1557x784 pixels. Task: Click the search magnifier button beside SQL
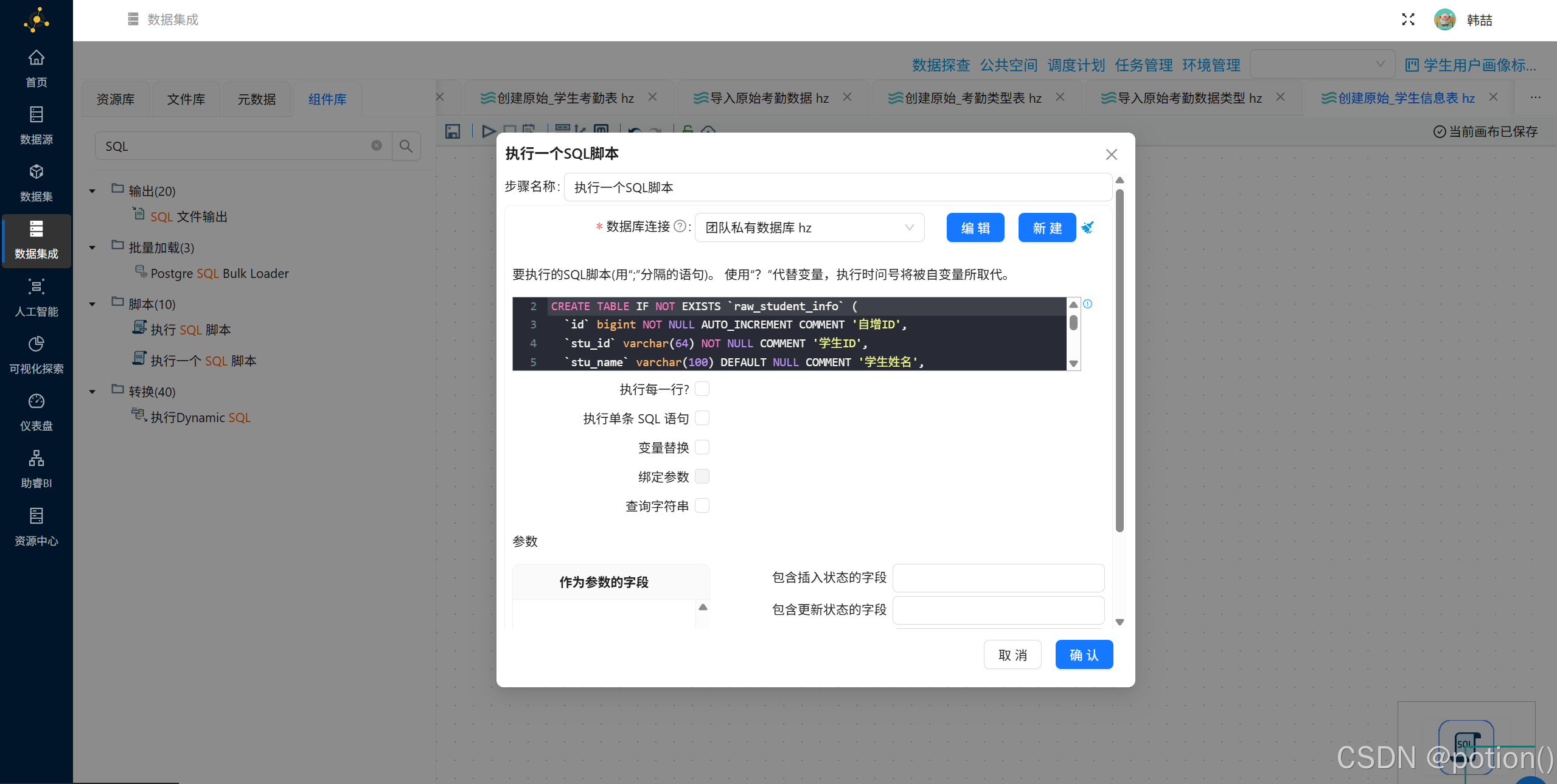[406, 146]
